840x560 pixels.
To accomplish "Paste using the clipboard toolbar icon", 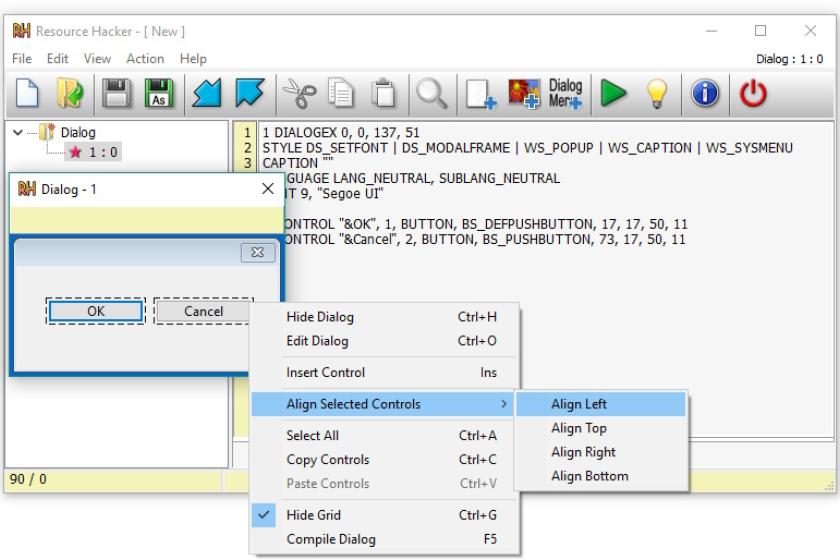I will [x=384, y=93].
